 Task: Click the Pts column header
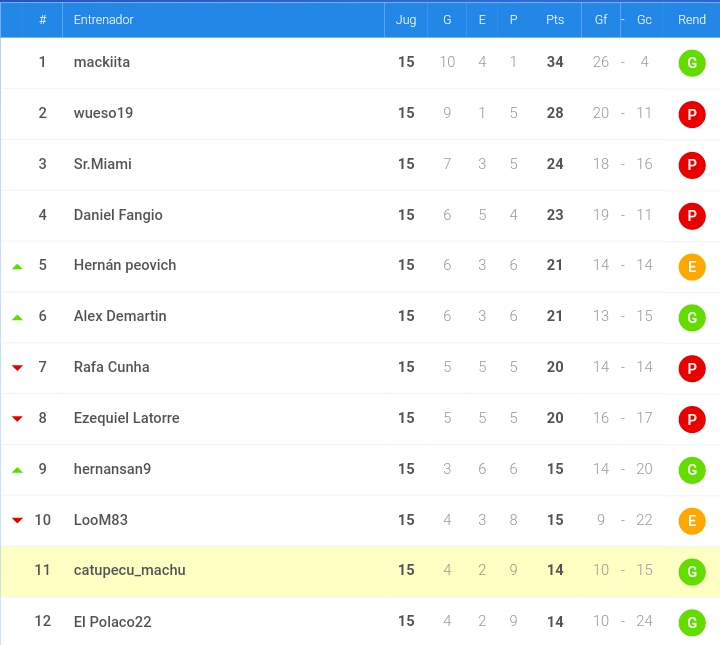pyautogui.click(x=555, y=20)
